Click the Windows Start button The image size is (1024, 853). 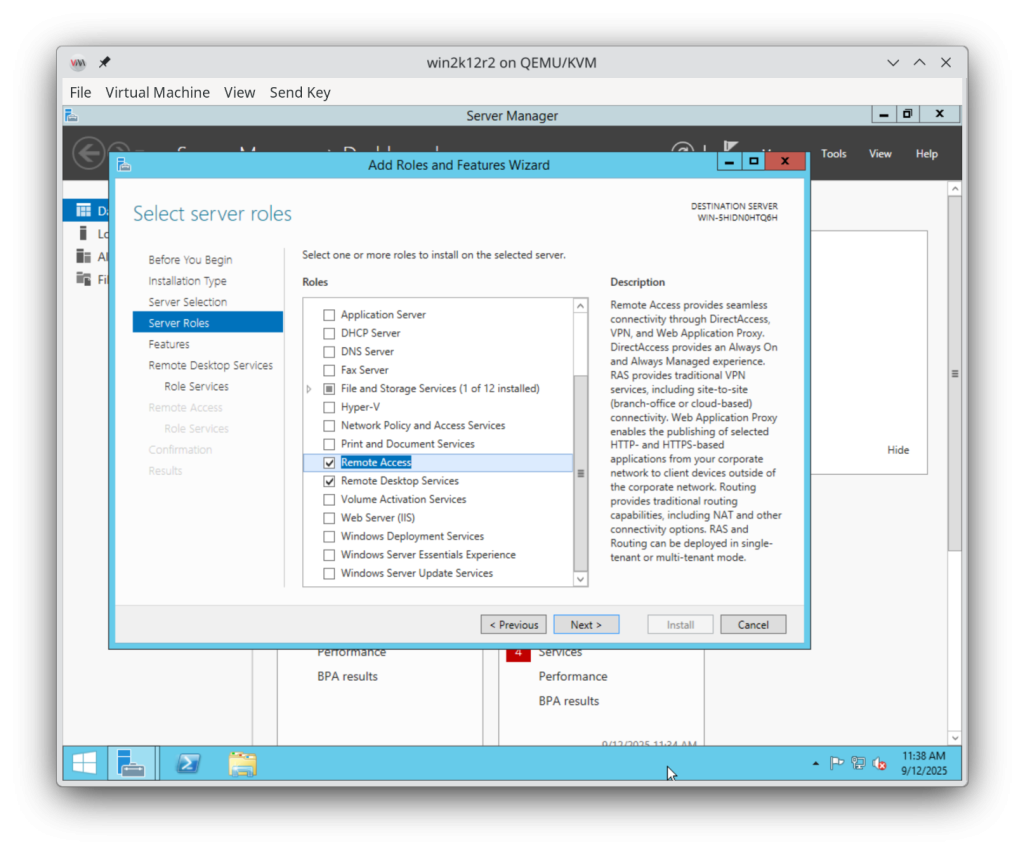[83, 763]
